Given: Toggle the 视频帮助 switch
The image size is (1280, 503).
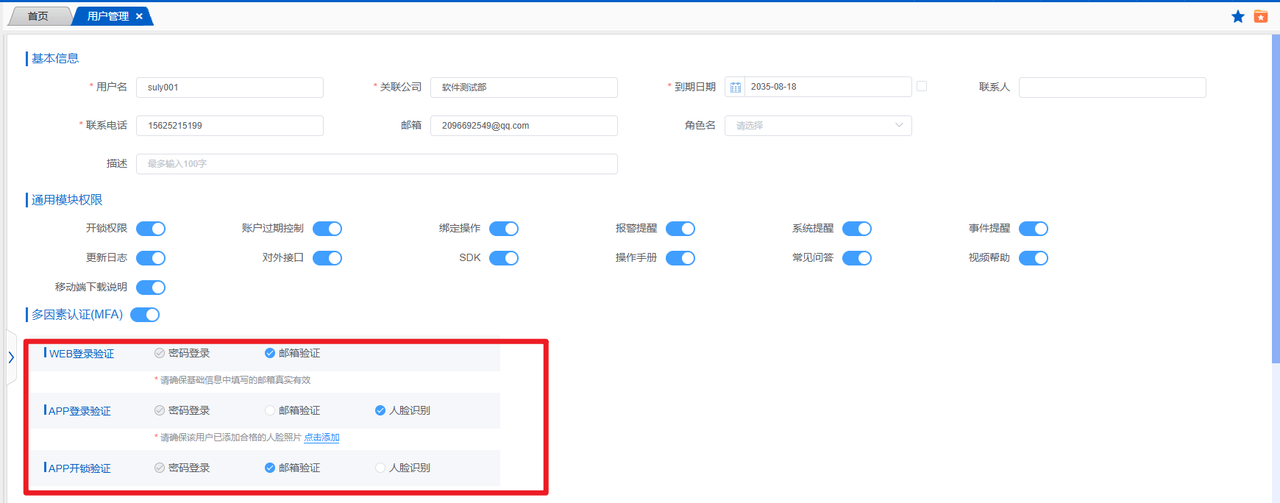Looking at the screenshot, I should [x=1033, y=258].
